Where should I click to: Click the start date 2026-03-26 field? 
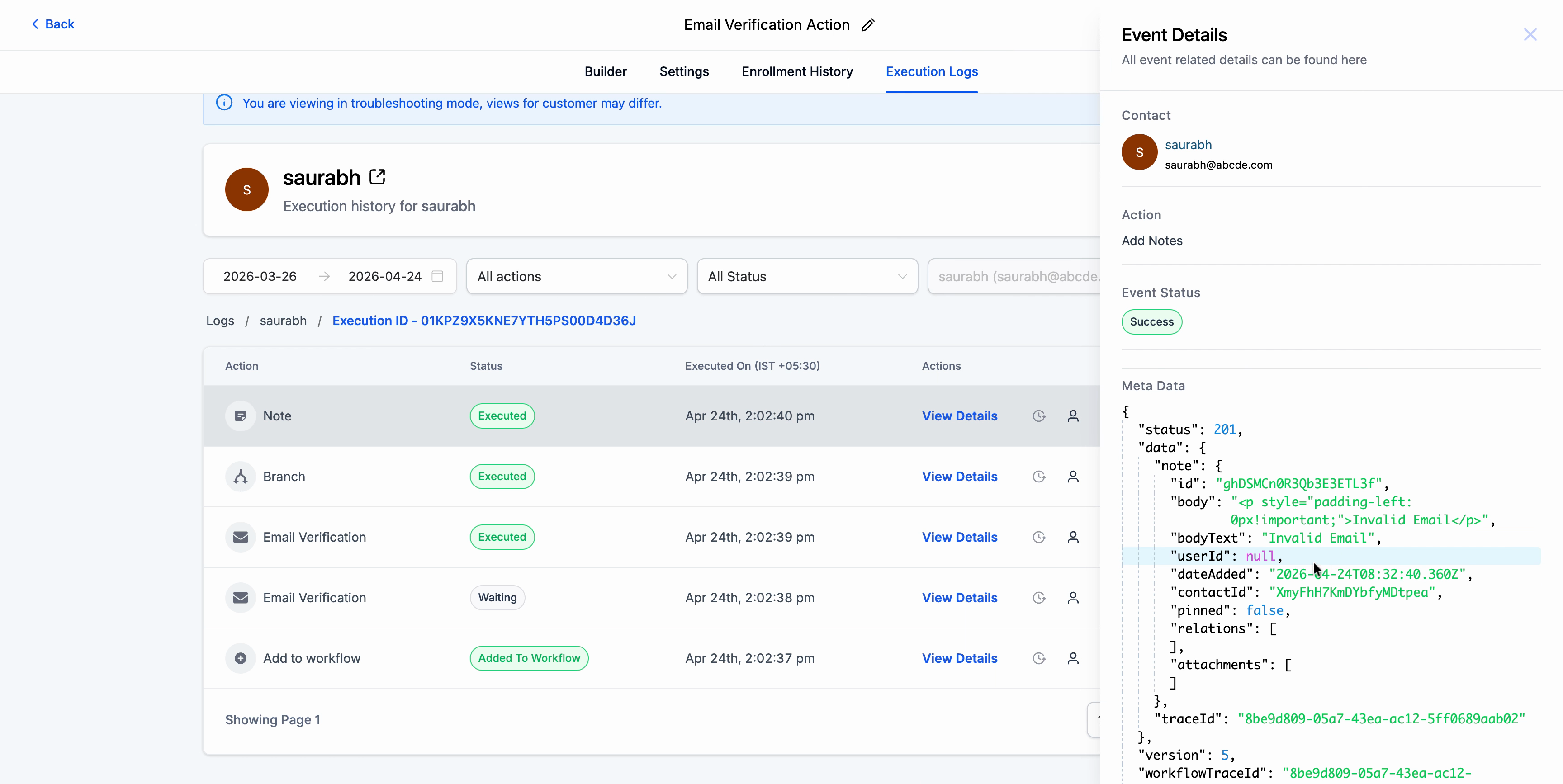[x=260, y=276]
